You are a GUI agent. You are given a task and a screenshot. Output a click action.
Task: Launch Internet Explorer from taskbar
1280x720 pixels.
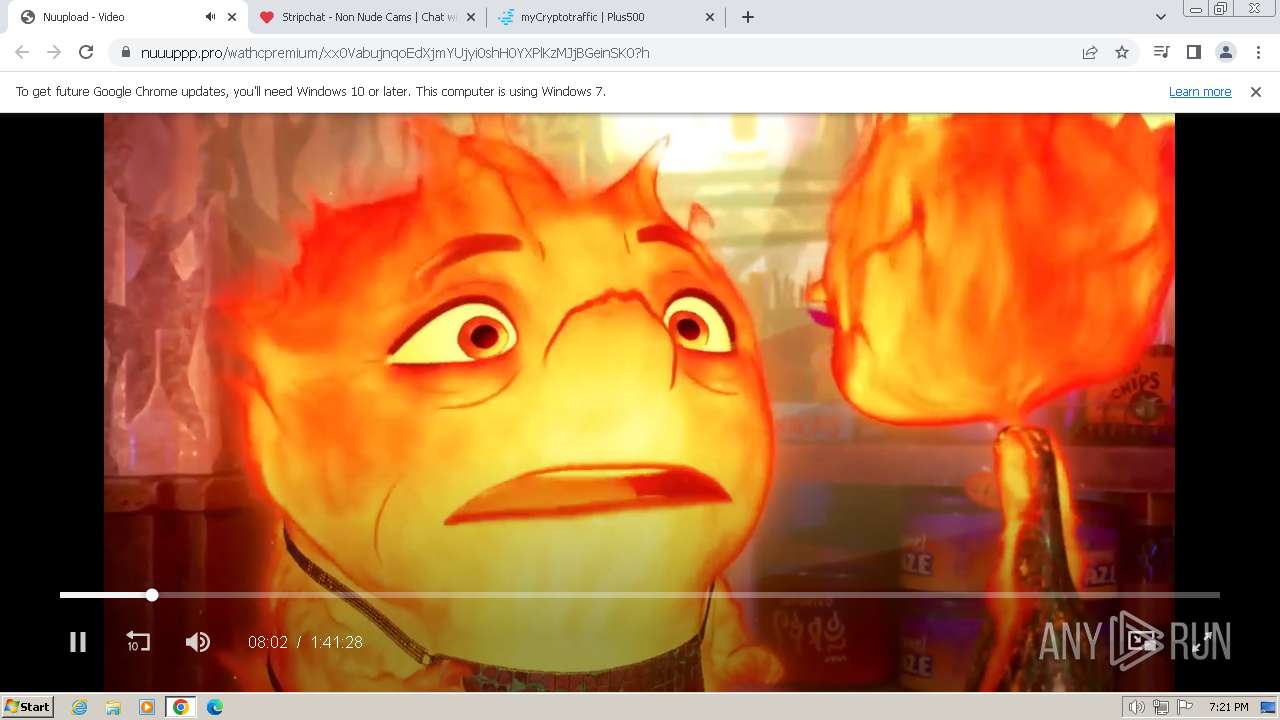[x=80, y=707]
